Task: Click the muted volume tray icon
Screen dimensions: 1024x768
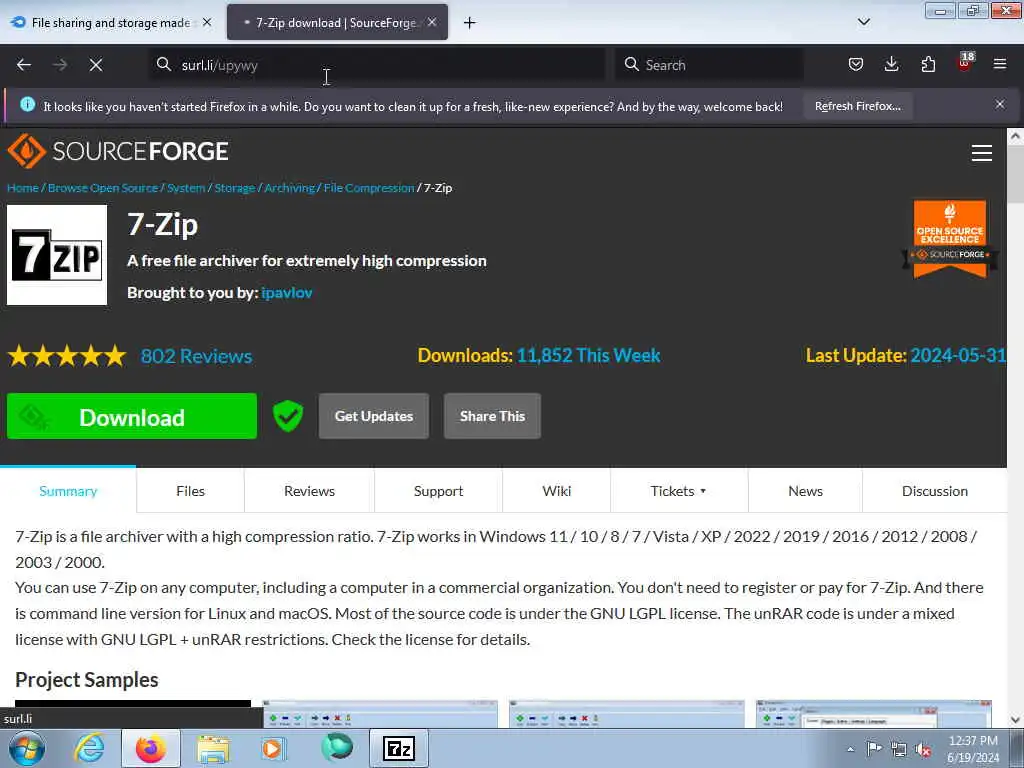Action: (x=923, y=749)
